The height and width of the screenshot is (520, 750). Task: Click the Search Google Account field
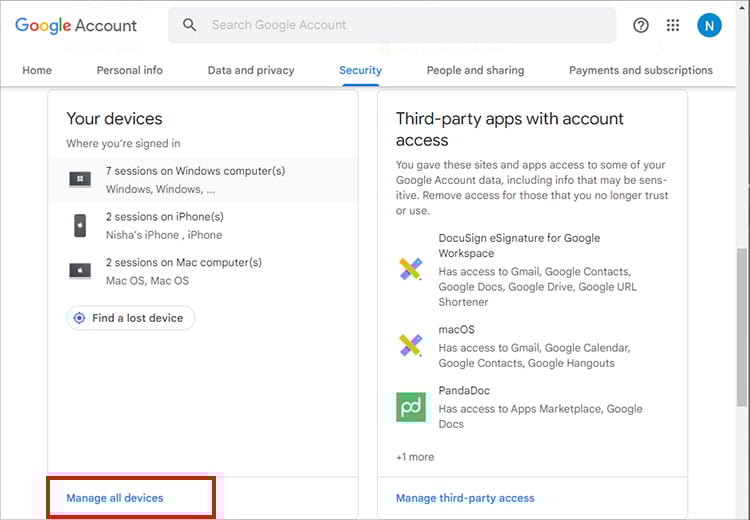[400, 25]
